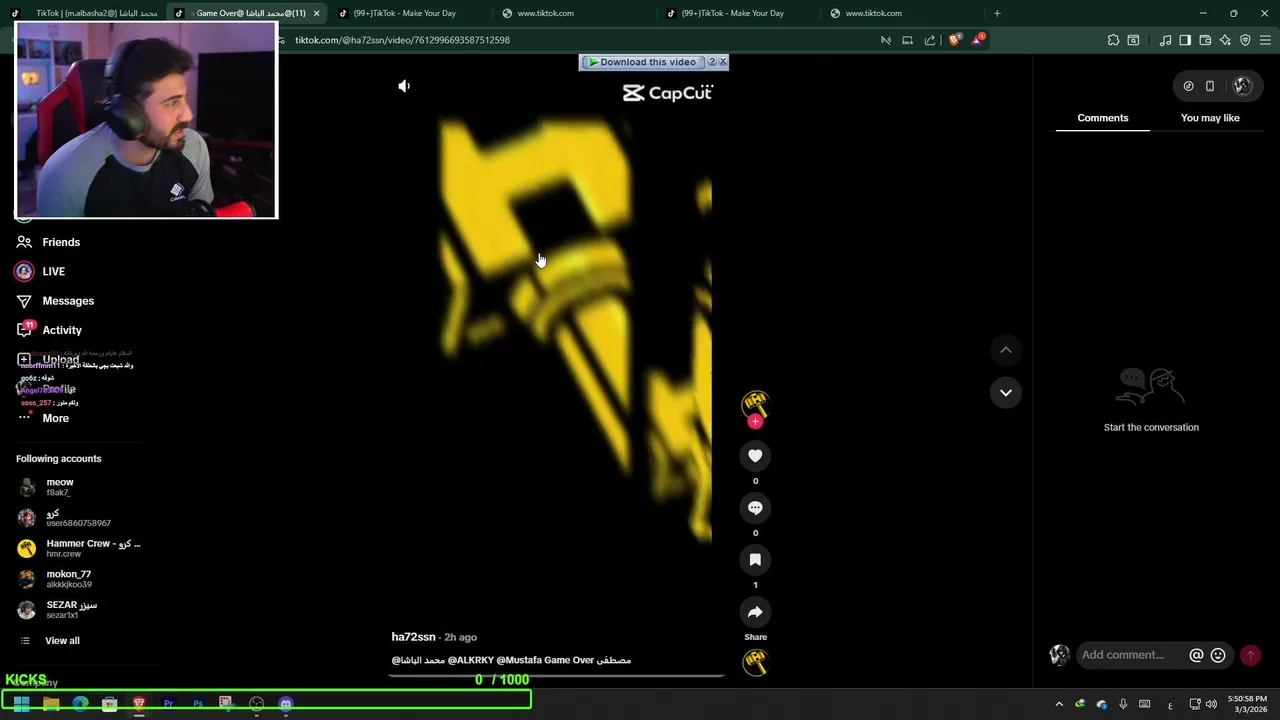1280x720 pixels.
Task: Open the spinning sound disc below Share
Action: [x=755, y=662]
